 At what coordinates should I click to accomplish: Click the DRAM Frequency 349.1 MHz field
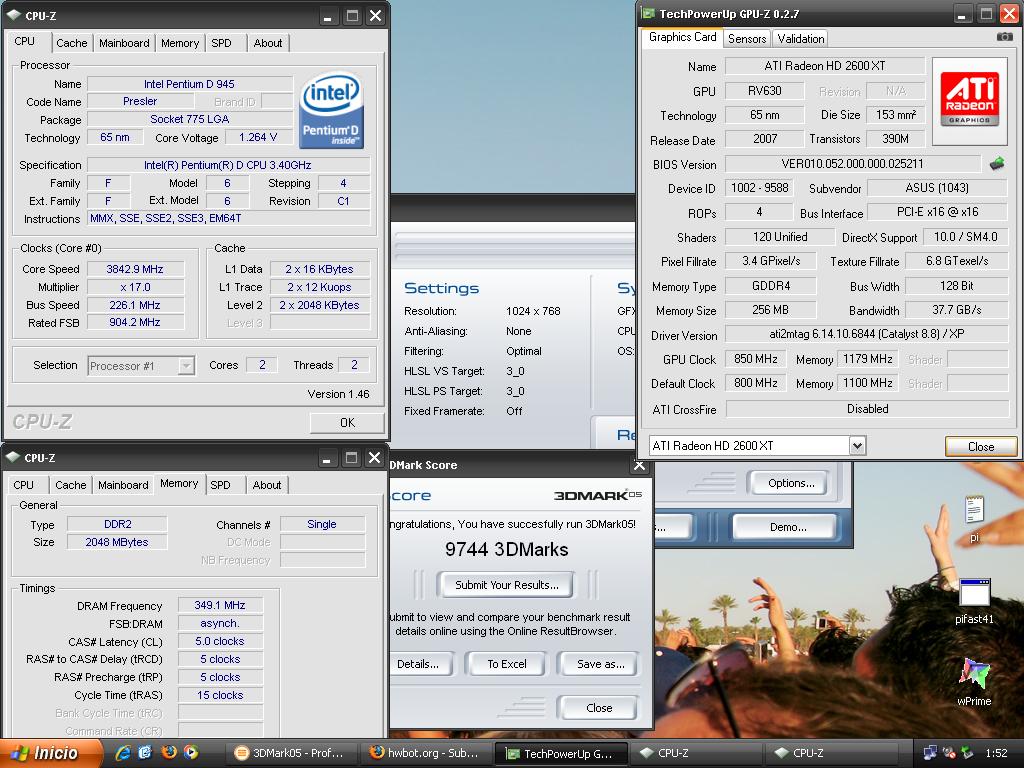pyautogui.click(x=220, y=605)
